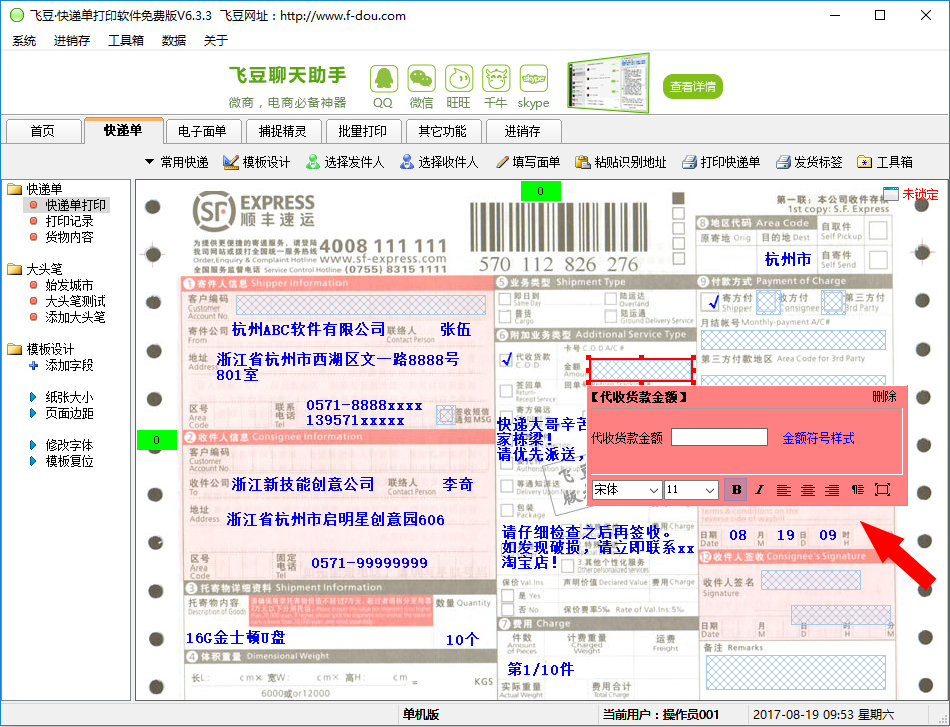This screenshot has width=950, height=727.
Task: Select the 客户编码 hatched field under Shipper
Action: 360,305
